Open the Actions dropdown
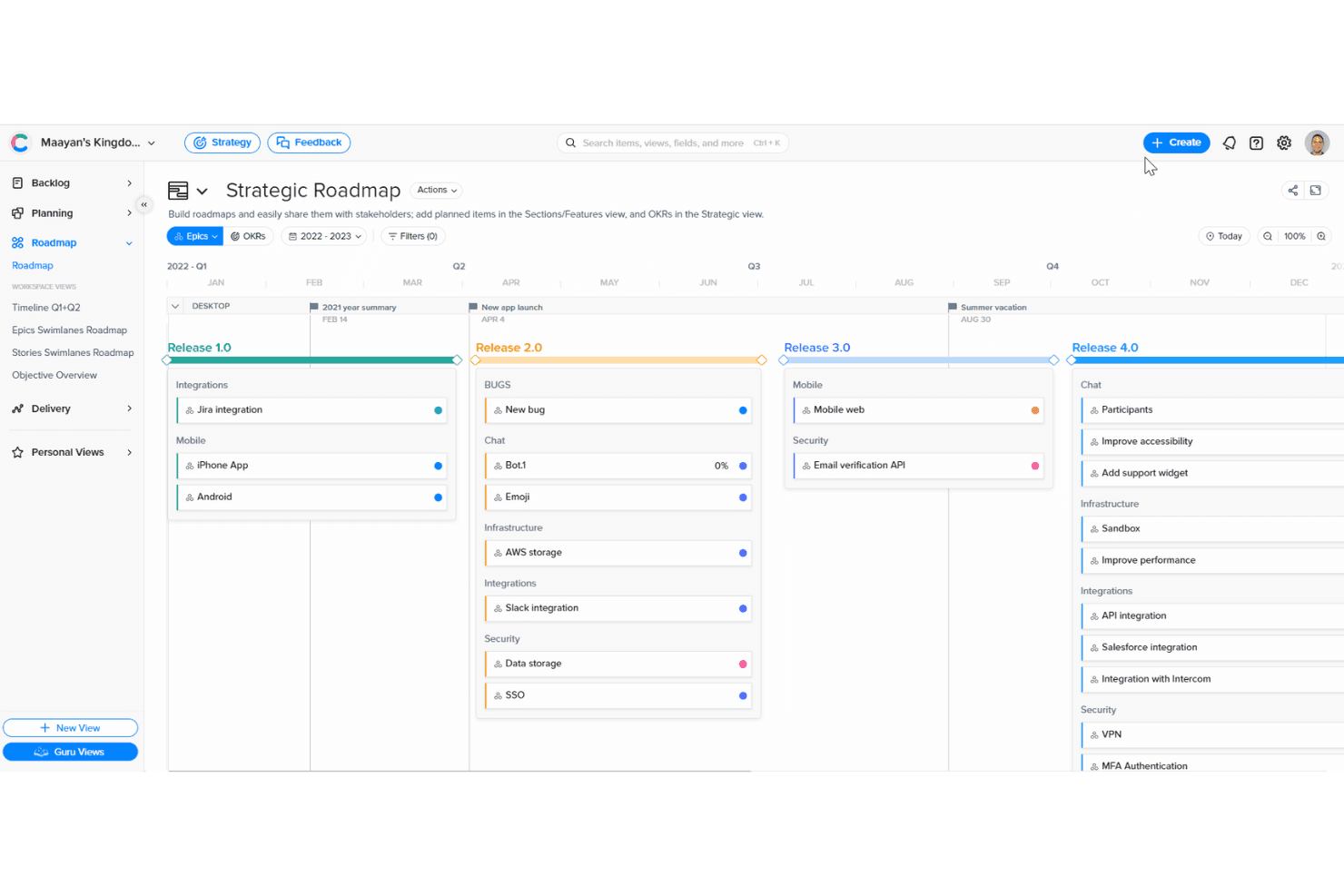The width and height of the screenshot is (1344, 896). [437, 190]
